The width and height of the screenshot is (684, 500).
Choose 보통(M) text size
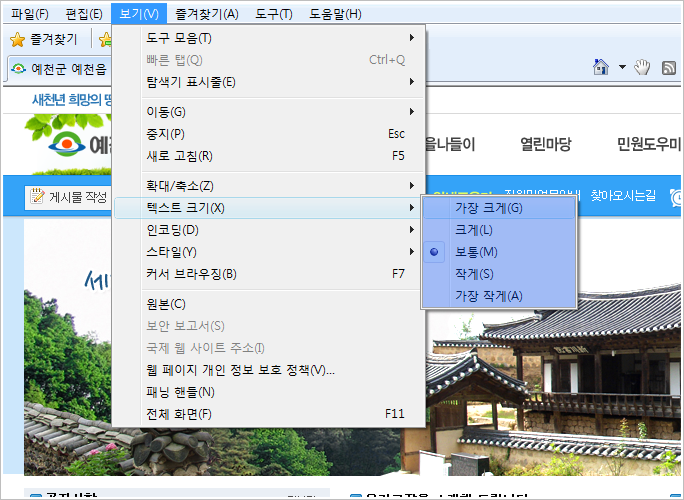[499, 252]
